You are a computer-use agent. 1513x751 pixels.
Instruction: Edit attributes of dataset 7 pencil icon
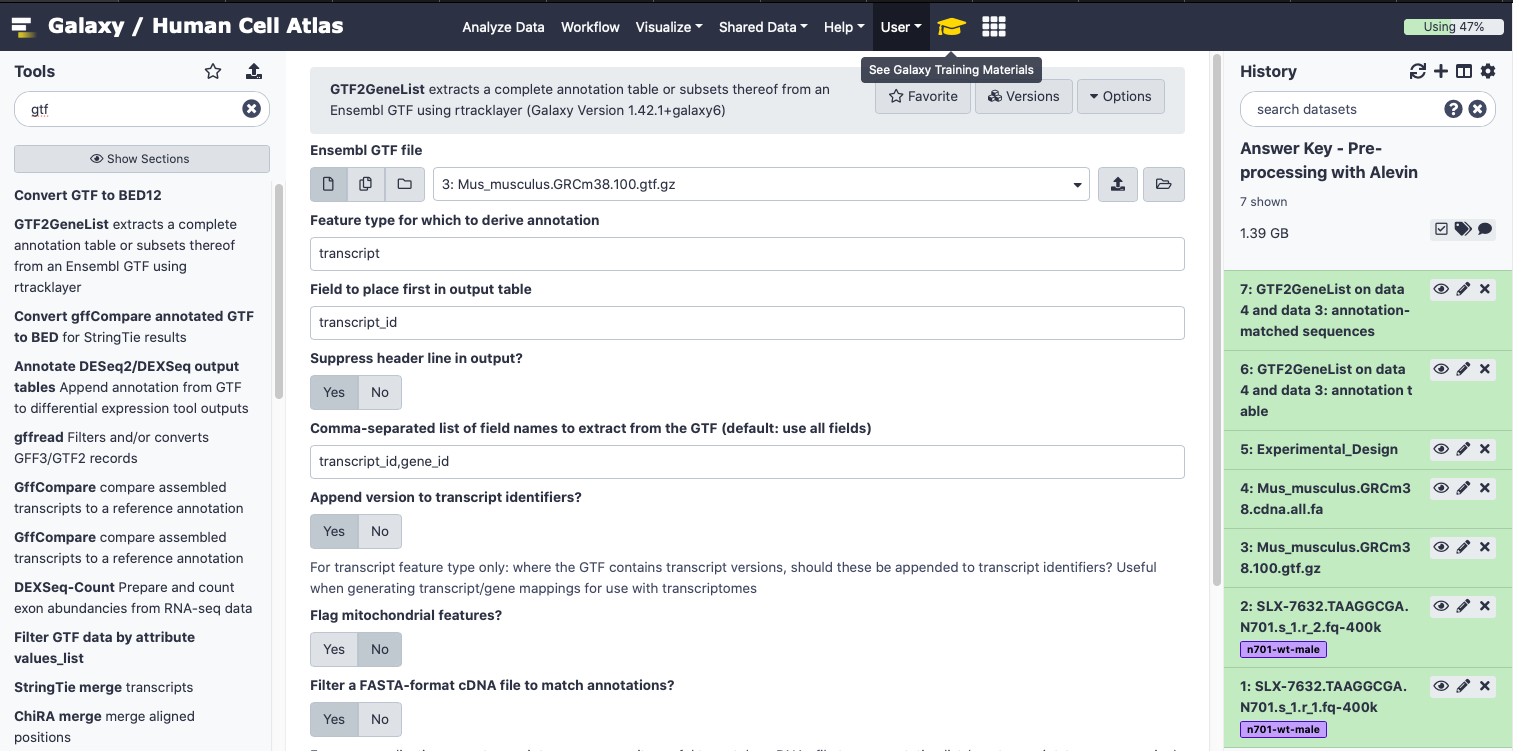[x=1463, y=289]
